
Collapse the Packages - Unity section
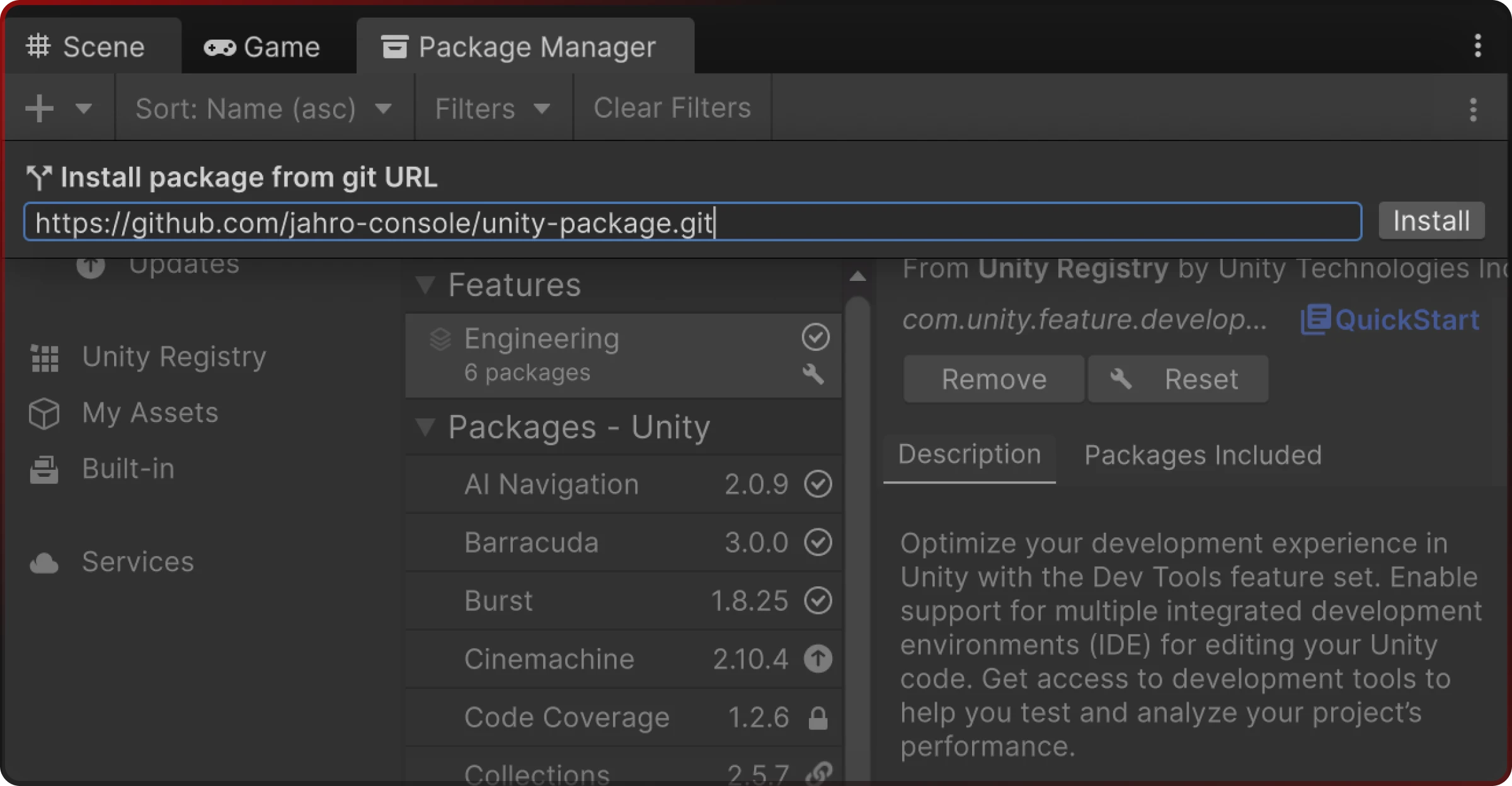(x=426, y=427)
